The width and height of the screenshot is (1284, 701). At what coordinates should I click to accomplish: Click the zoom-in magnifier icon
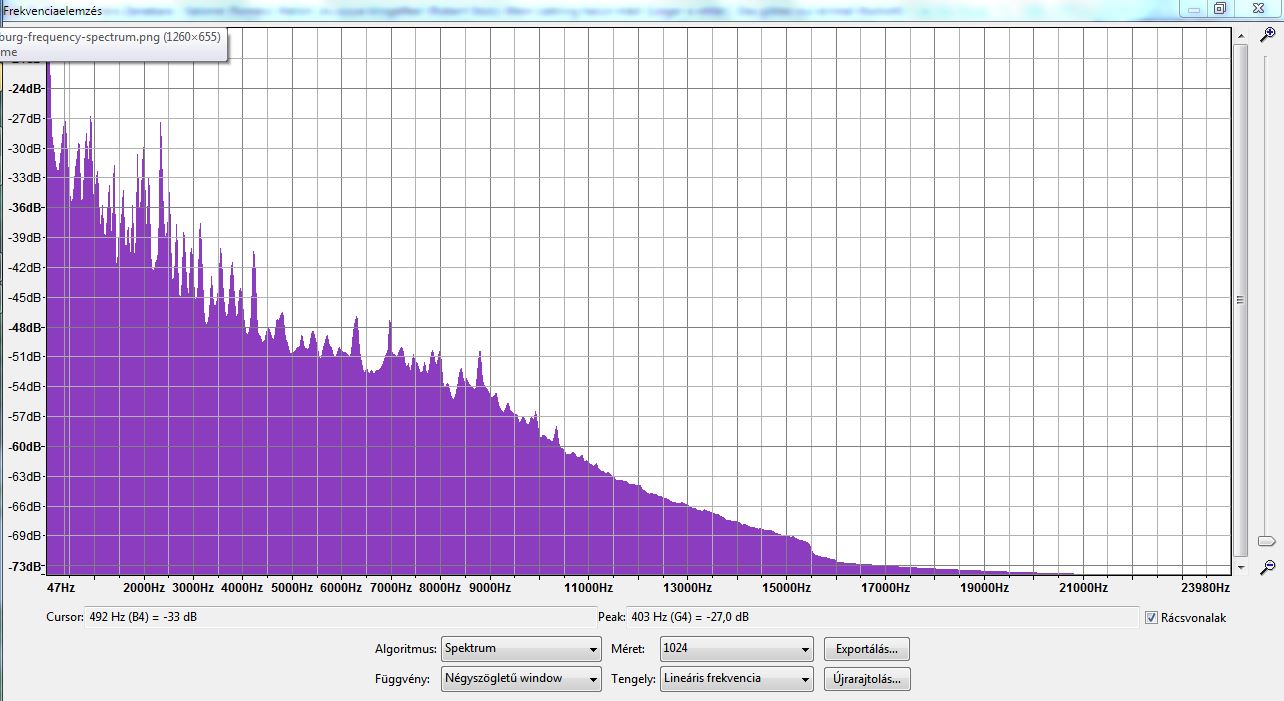[x=1267, y=35]
